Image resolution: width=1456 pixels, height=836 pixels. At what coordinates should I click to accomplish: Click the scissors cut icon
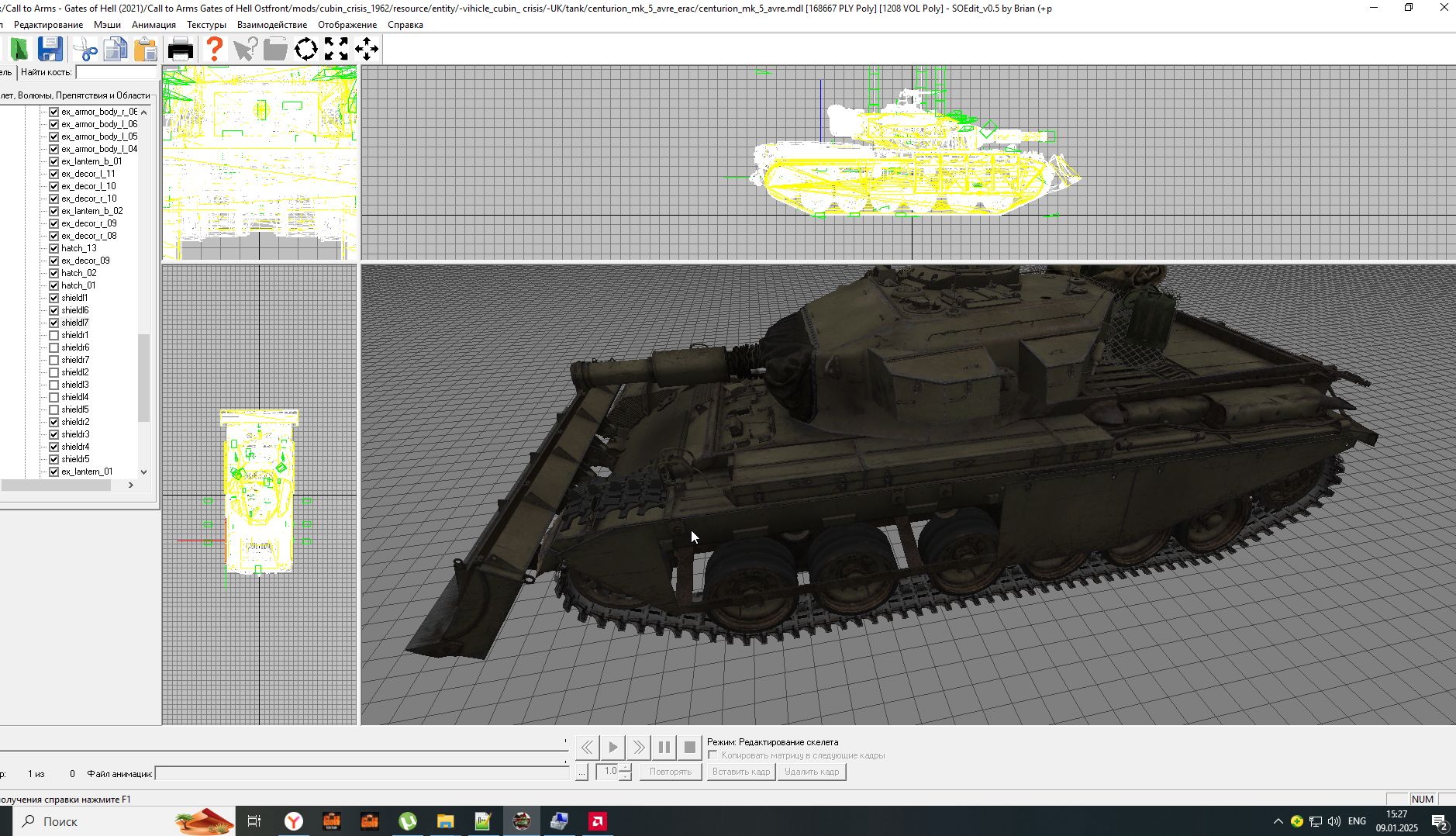pos(85,50)
